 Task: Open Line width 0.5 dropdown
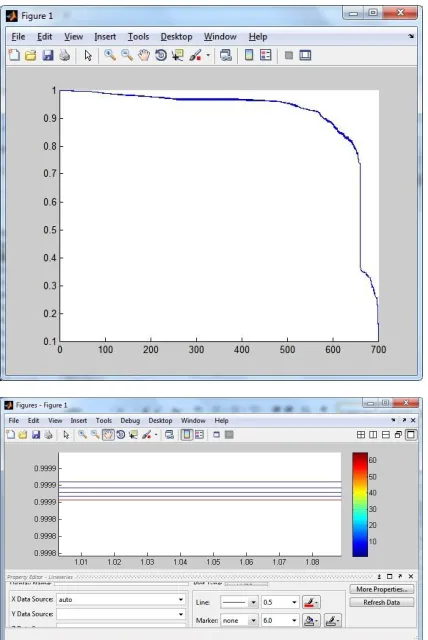coord(294,602)
